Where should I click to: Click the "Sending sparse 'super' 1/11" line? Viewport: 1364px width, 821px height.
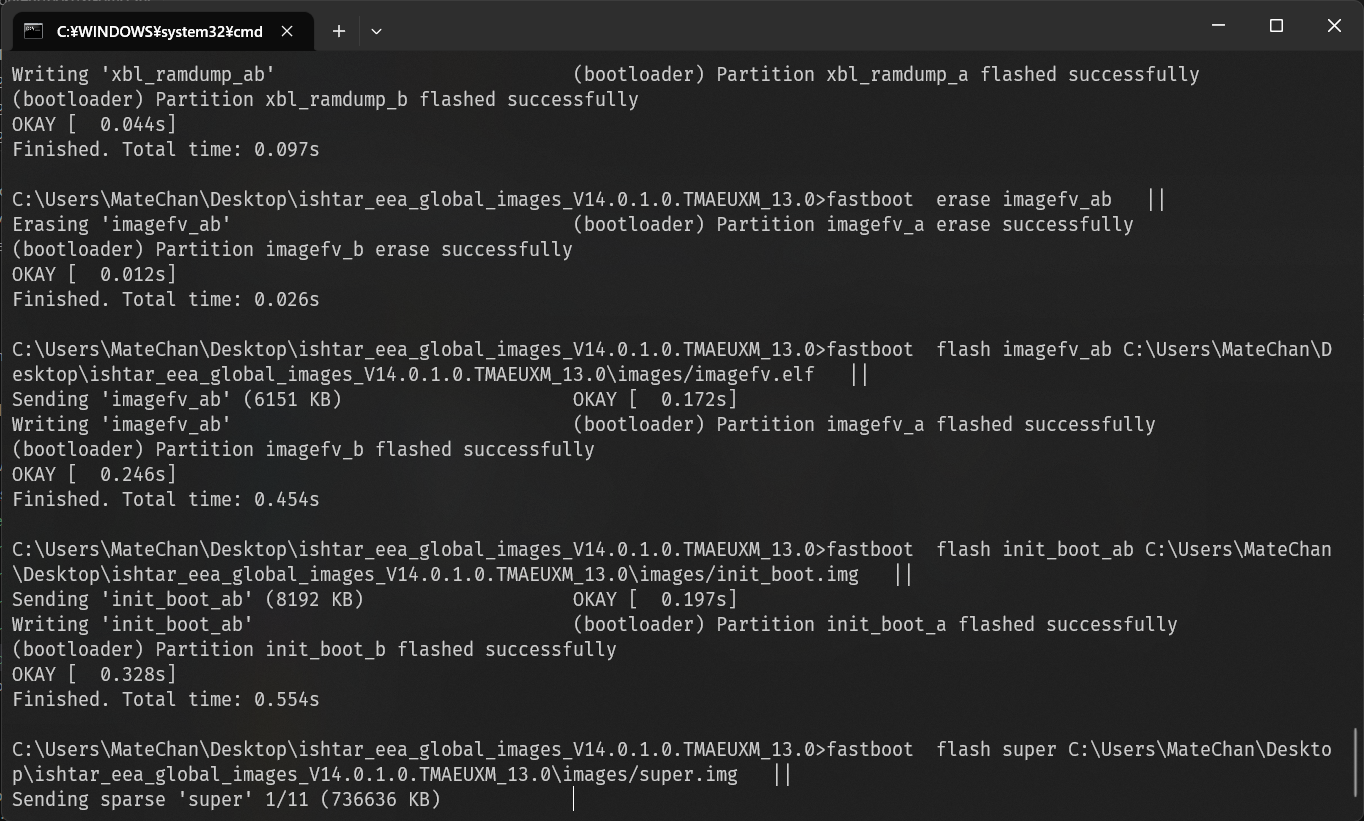click(x=226, y=799)
